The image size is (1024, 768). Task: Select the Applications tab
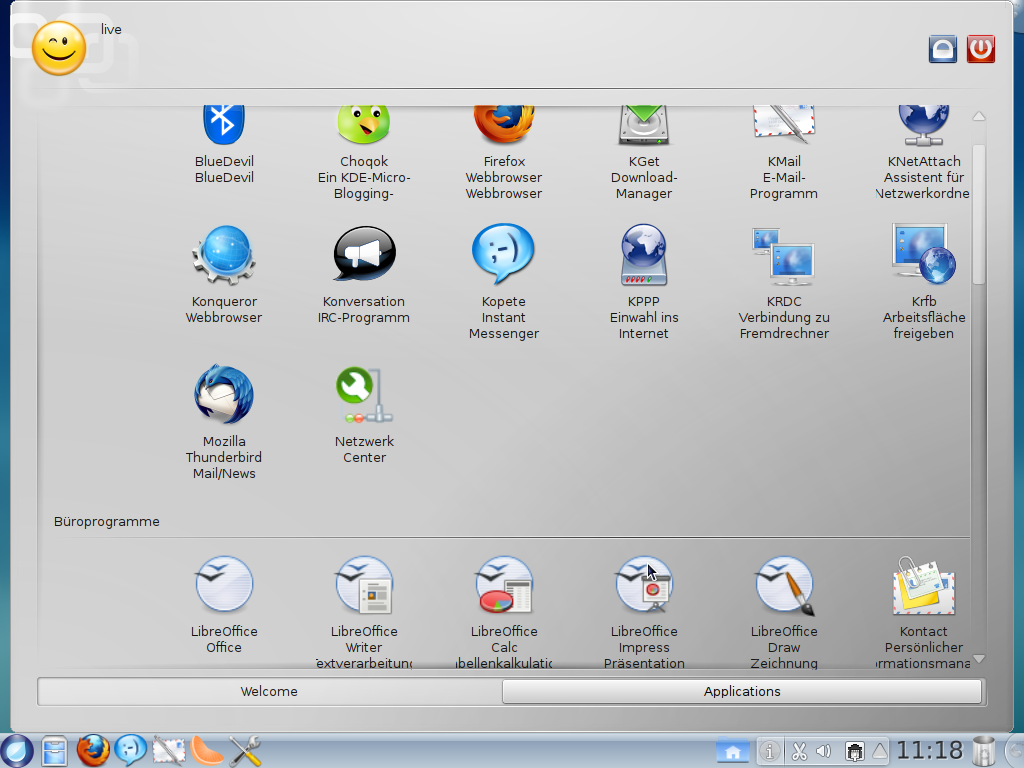[742, 691]
